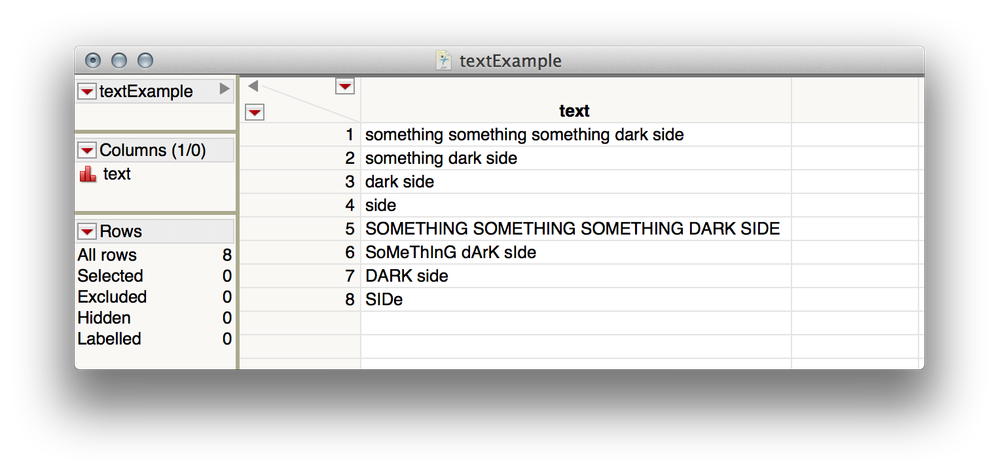Click the column-area red triangle in grid corner
The height and width of the screenshot is (473, 999).
pos(345,86)
